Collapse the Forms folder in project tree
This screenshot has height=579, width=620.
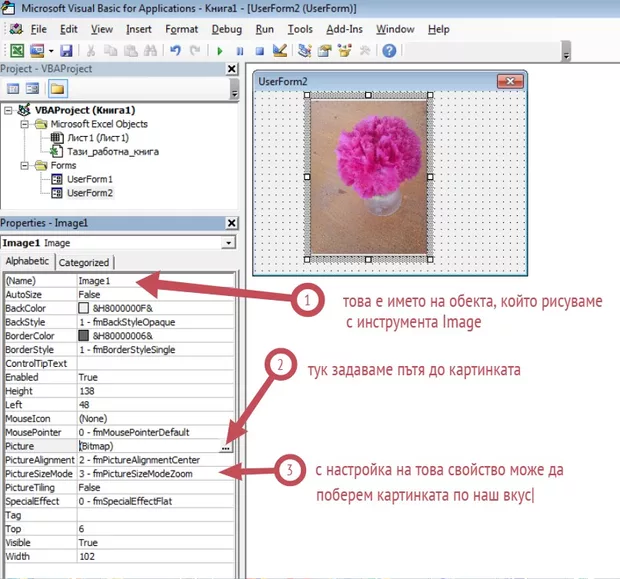click(x=23, y=166)
